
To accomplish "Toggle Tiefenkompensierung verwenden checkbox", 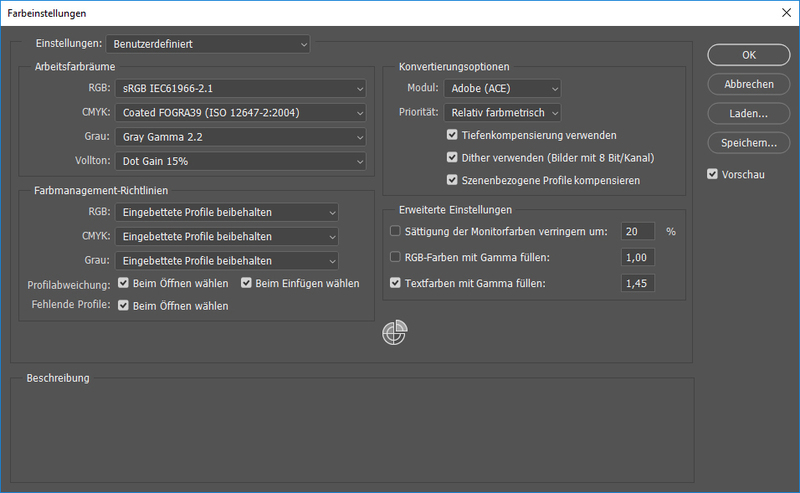I will [453, 135].
